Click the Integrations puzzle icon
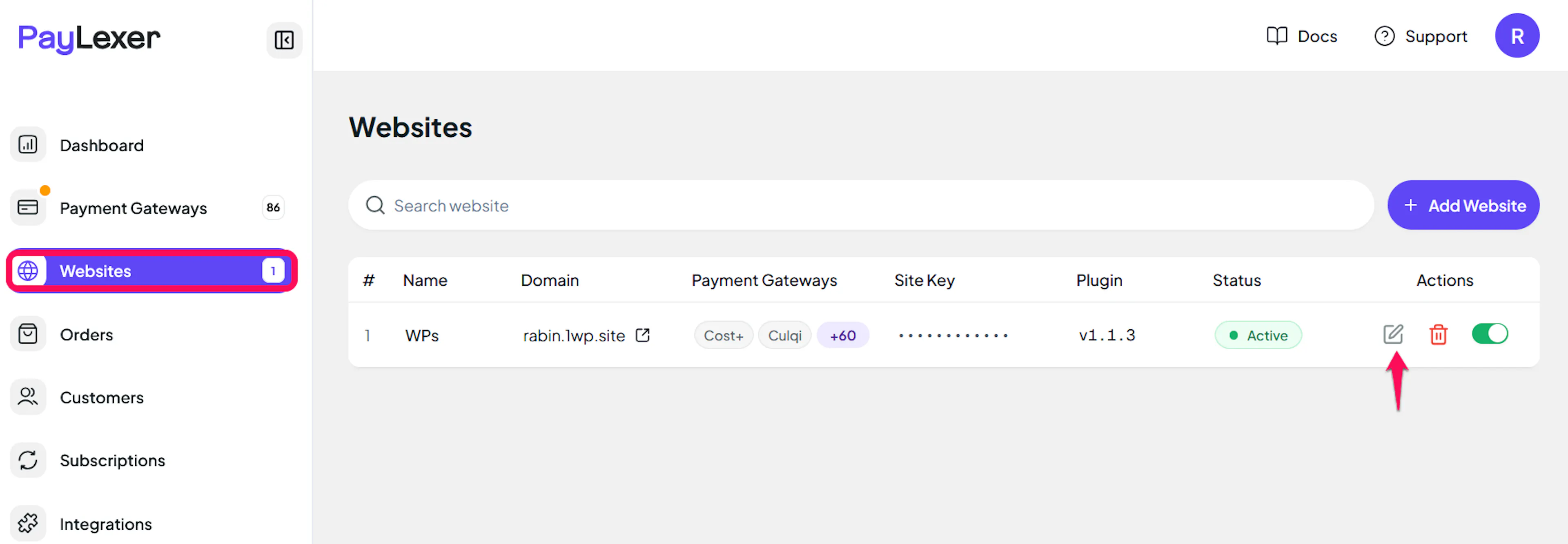The height and width of the screenshot is (544, 1568). 28,523
